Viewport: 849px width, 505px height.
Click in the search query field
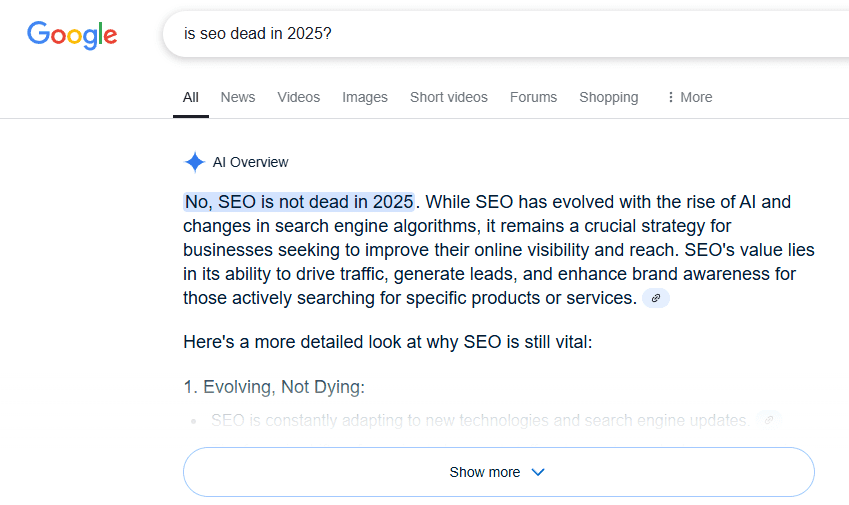tap(500, 34)
